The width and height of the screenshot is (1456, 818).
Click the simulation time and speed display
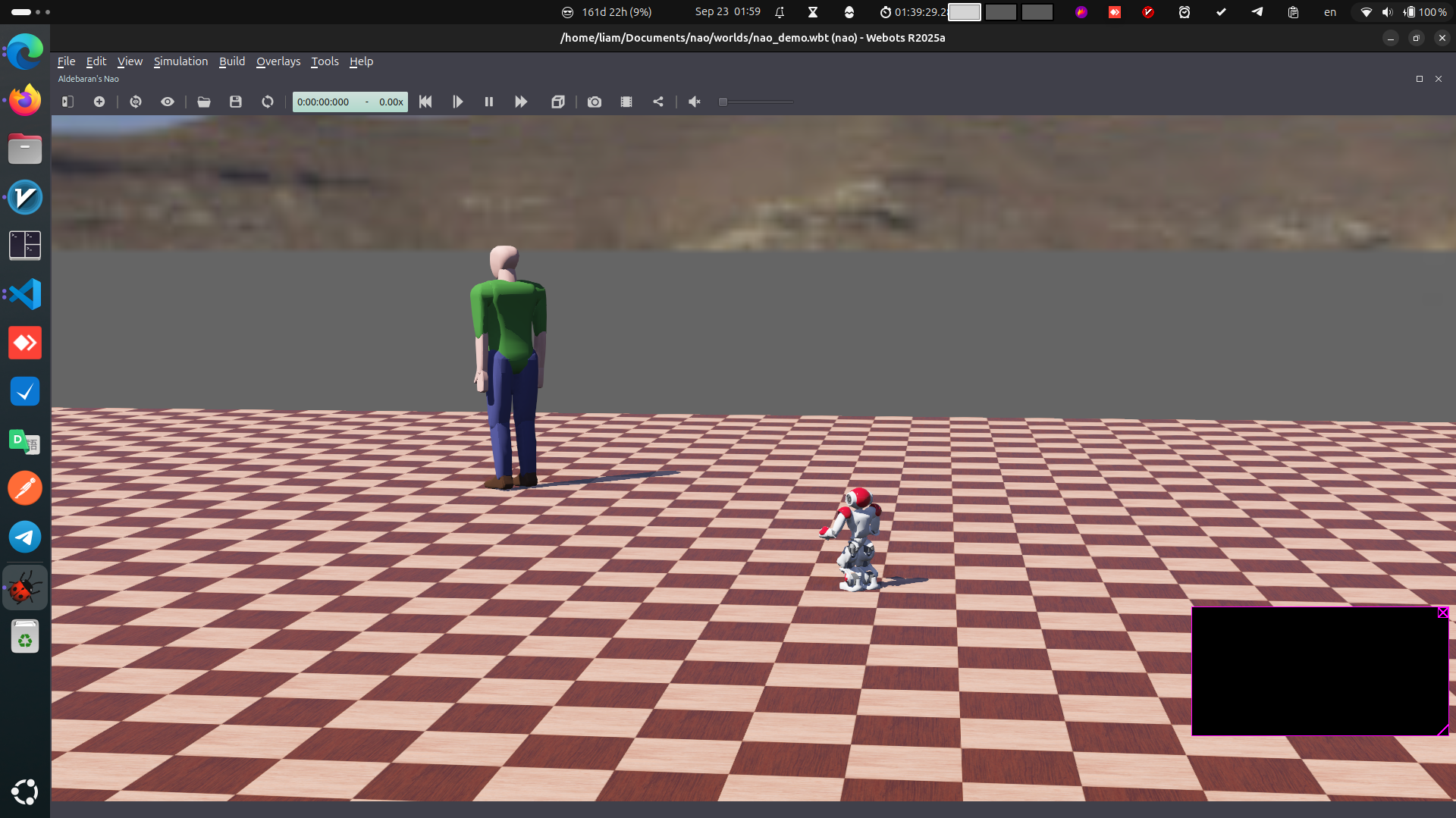[350, 102]
